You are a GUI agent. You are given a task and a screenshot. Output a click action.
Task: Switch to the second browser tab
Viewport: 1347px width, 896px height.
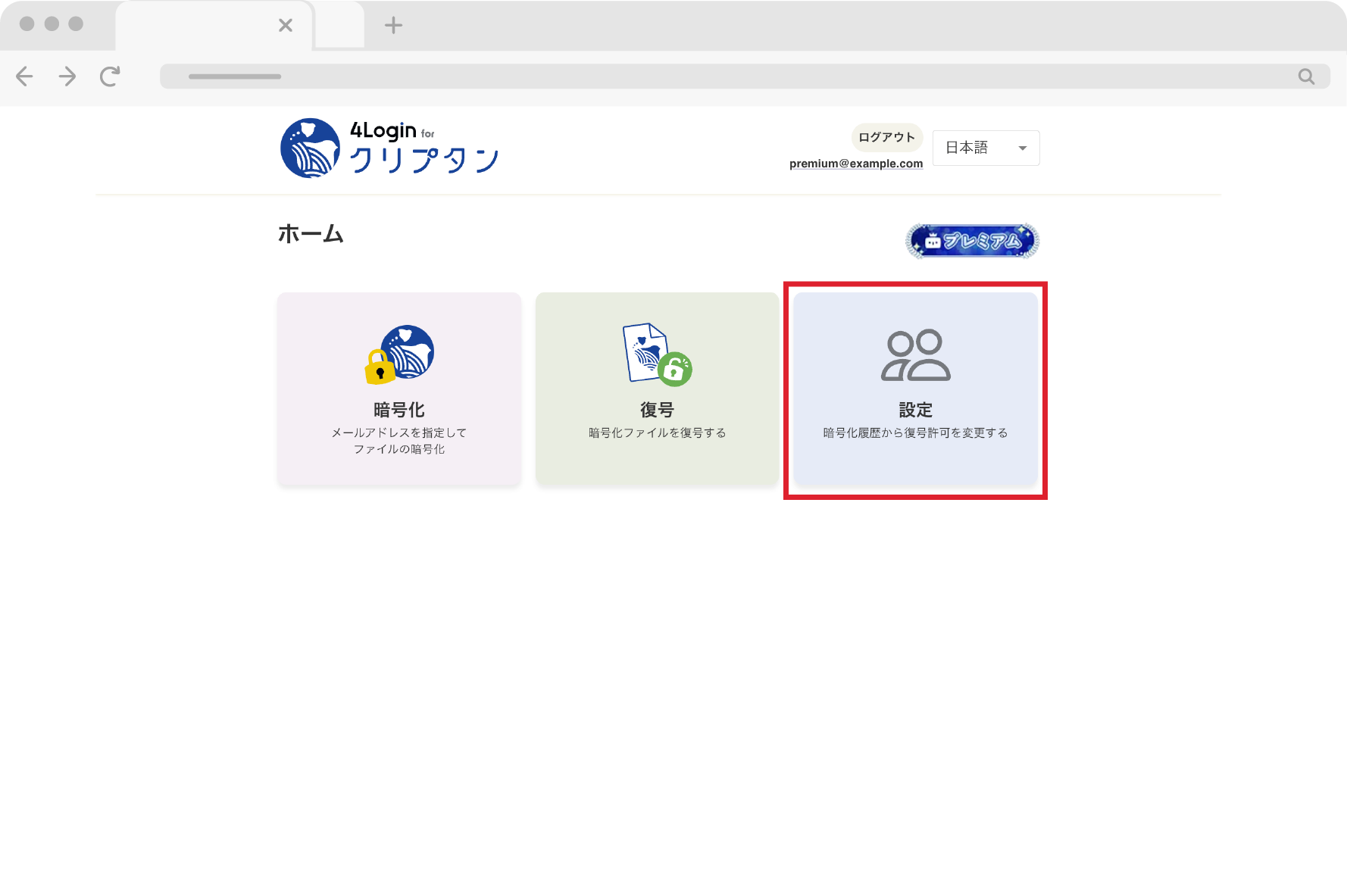339,26
